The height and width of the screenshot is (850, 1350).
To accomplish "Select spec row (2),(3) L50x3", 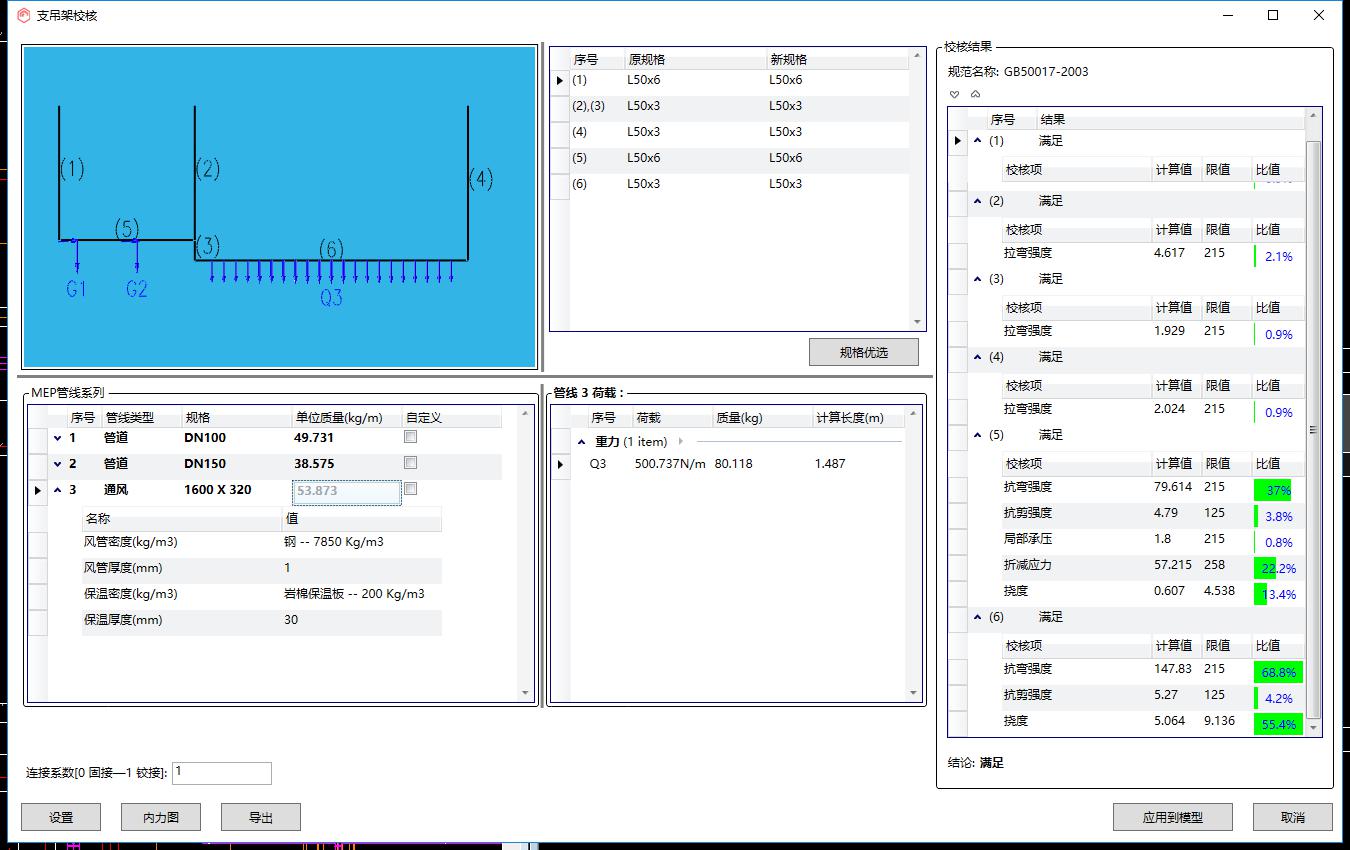I will pos(739,106).
